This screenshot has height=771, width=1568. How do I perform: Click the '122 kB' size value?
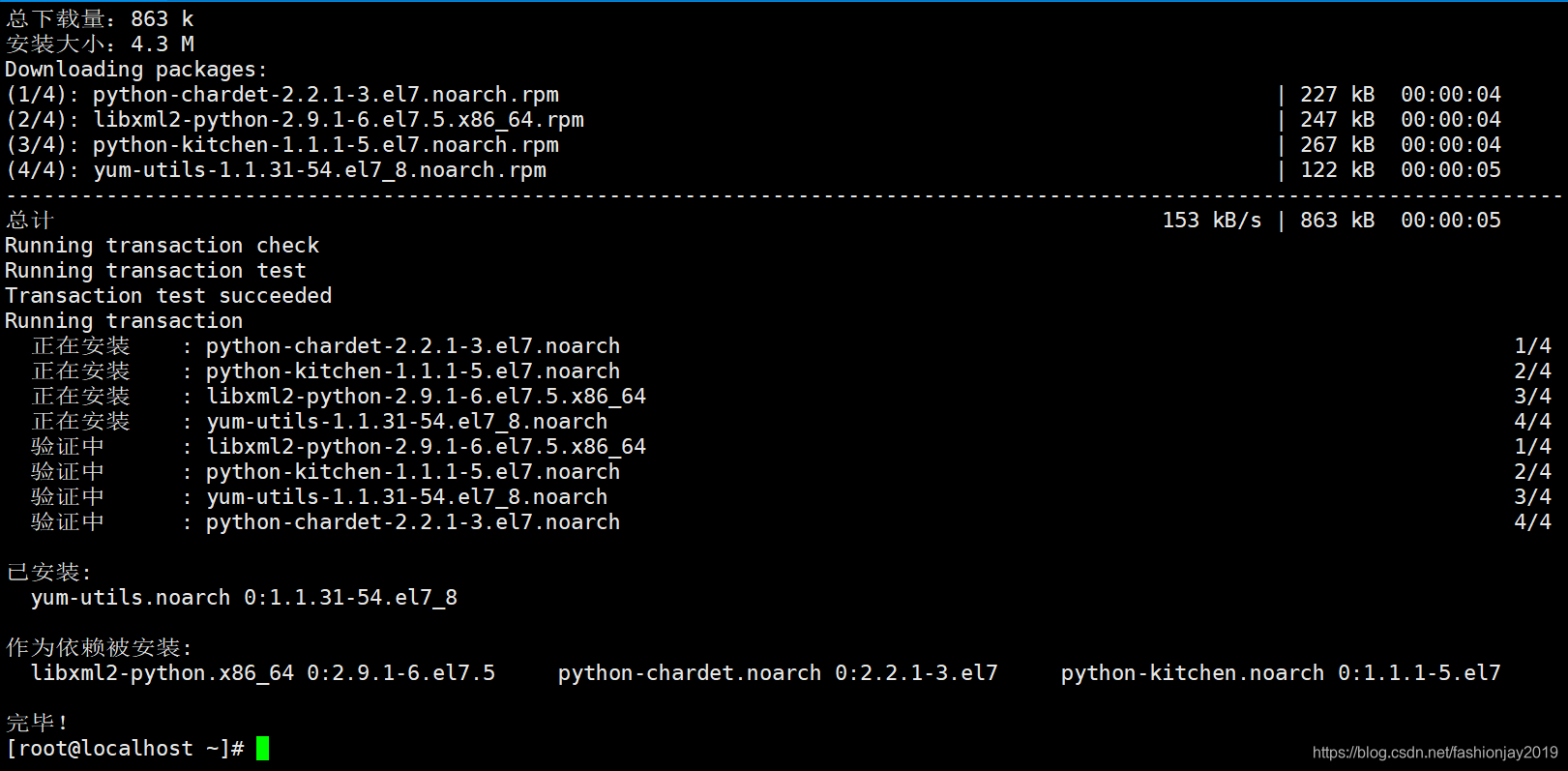point(1337,170)
